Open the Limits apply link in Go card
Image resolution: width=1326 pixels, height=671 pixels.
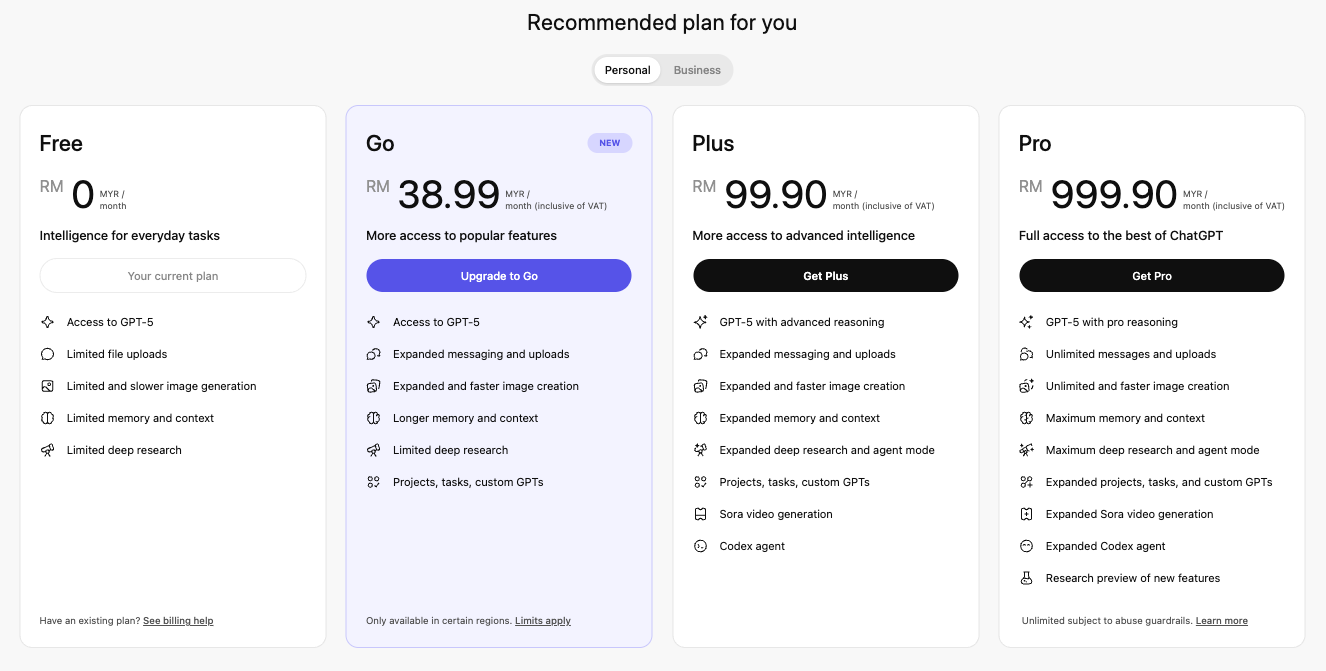543,621
